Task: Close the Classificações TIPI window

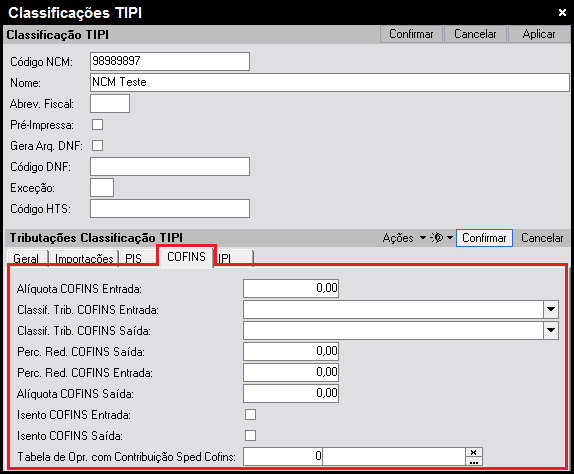Action: pos(563,12)
